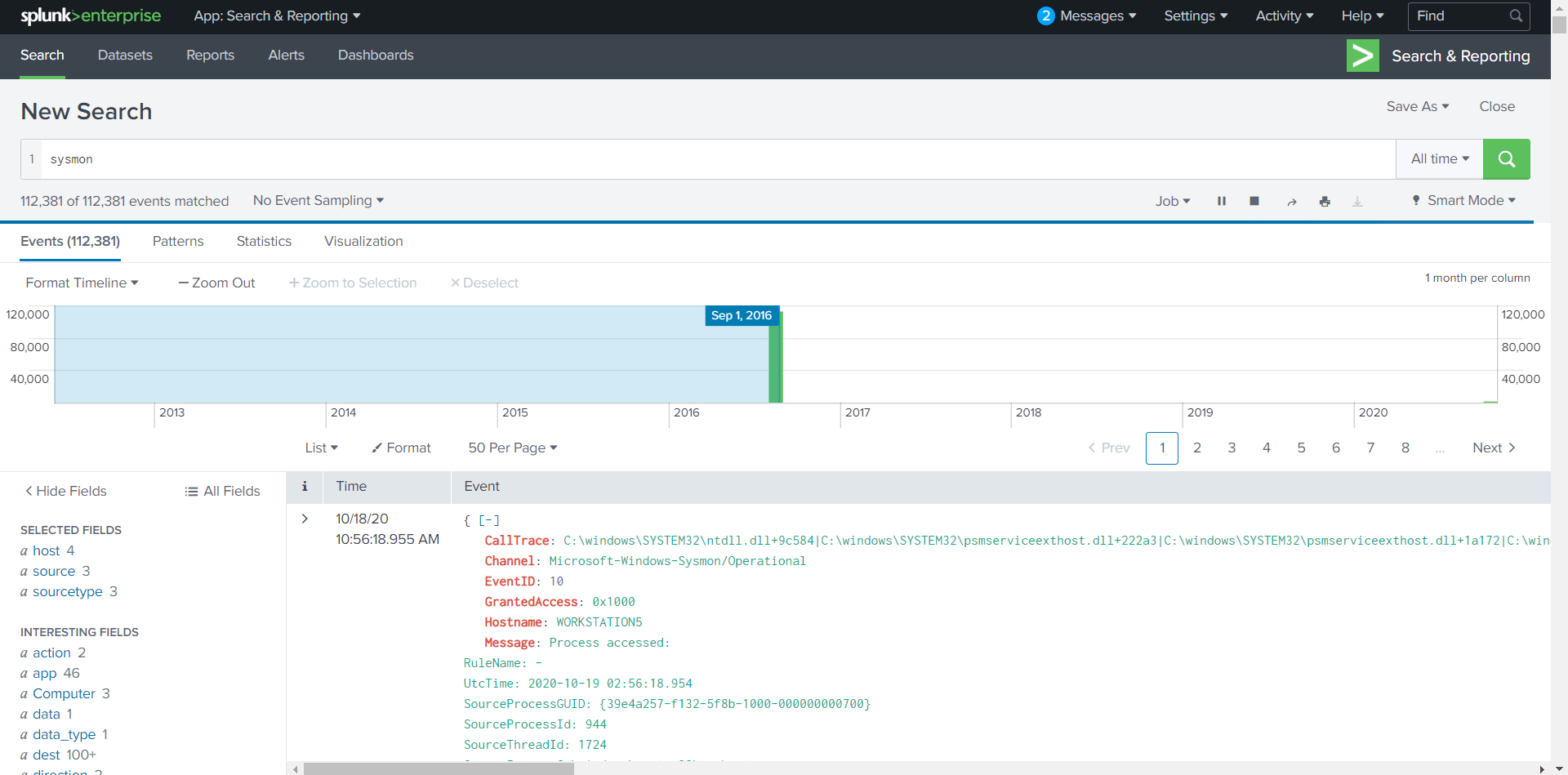Export the search results
Image resolution: width=1568 pixels, height=775 pixels.
(x=1357, y=201)
